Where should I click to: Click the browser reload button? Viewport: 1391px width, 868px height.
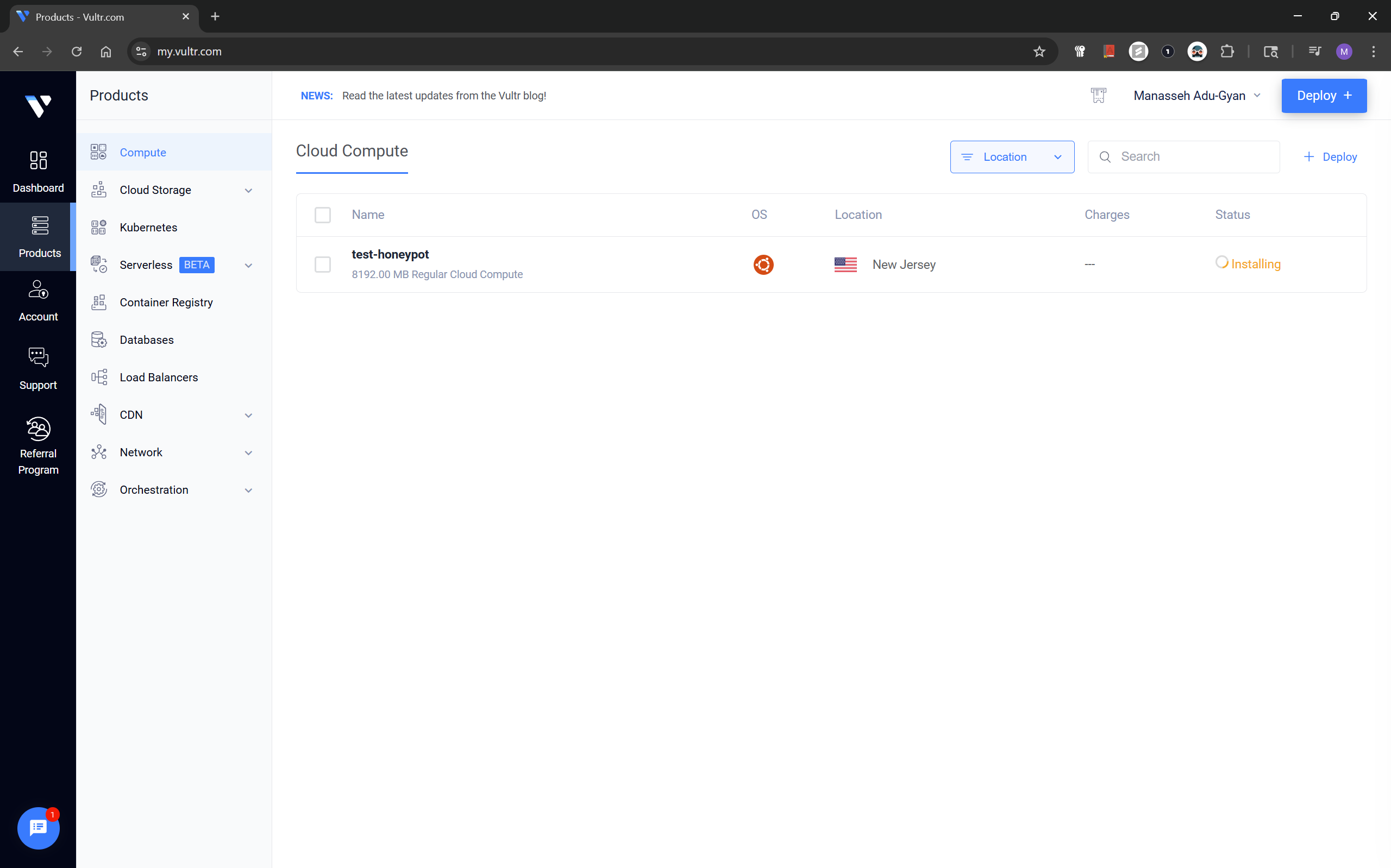tap(77, 52)
